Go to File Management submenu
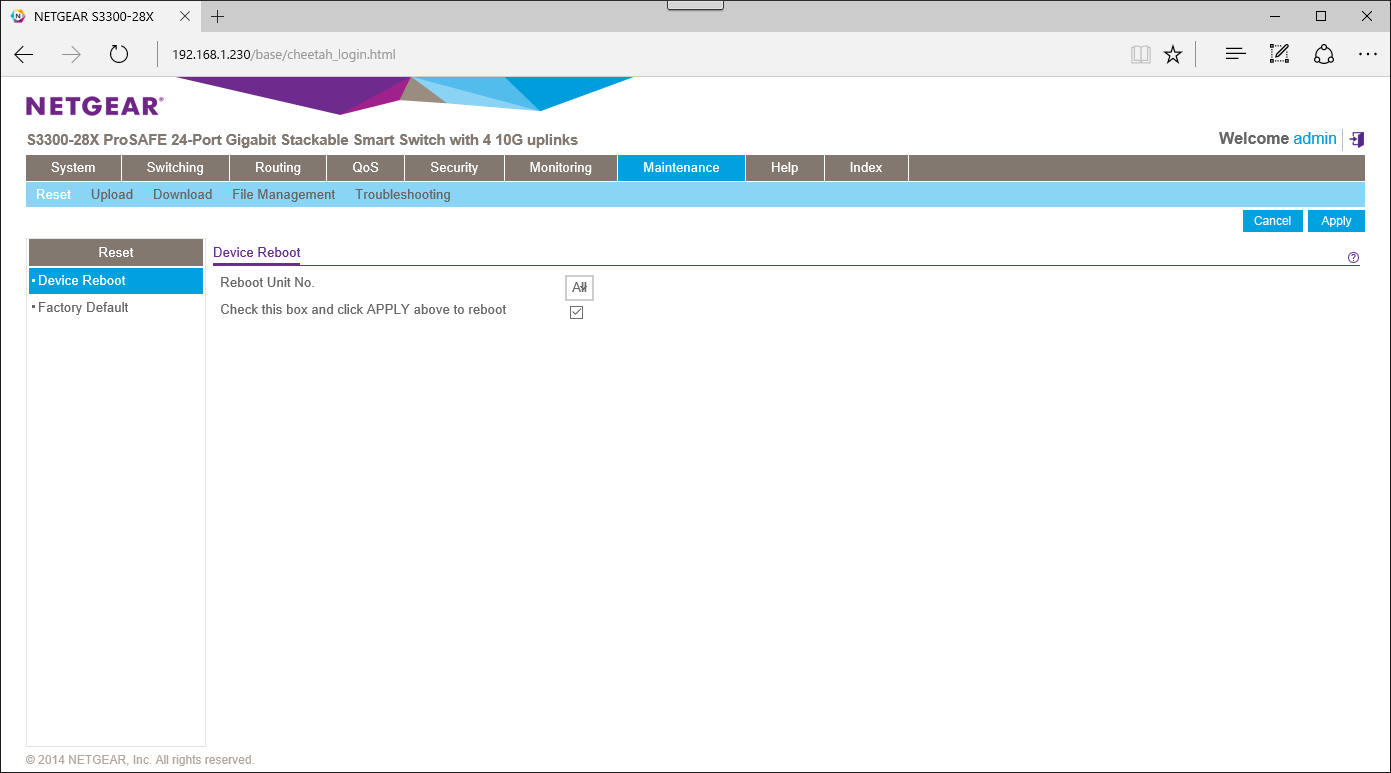Viewport: 1391px width, 773px height. [x=284, y=195]
